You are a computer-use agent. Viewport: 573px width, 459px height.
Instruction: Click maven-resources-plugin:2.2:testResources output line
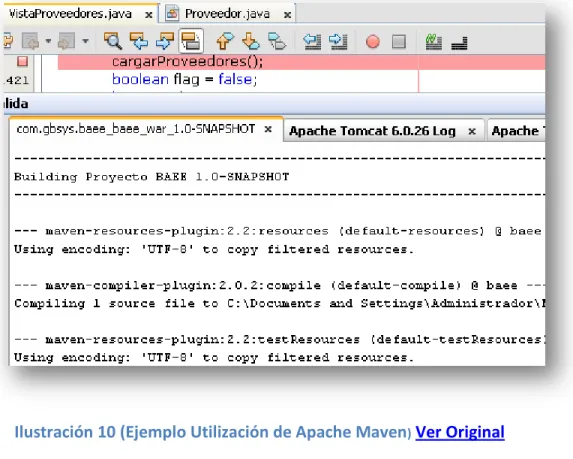[280, 339]
